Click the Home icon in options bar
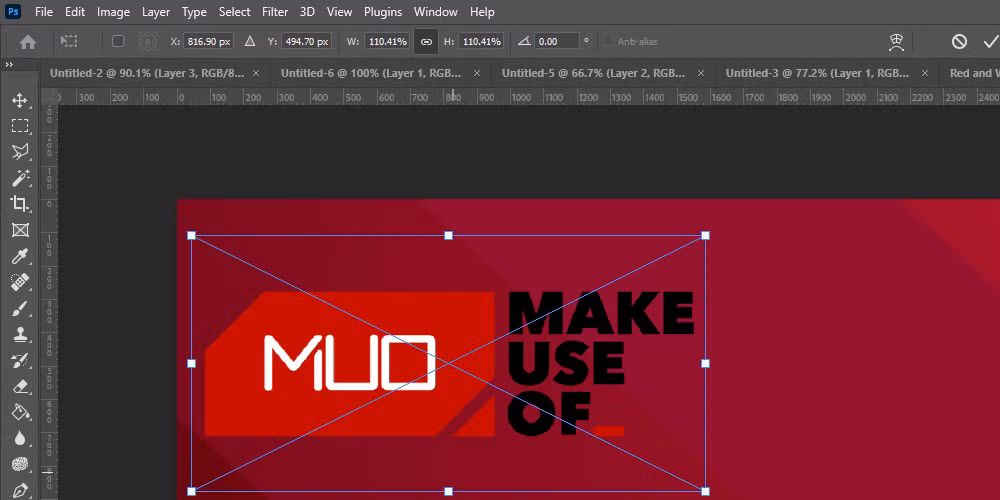Screen dimensions: 1000x500 [x=28, y=42]
